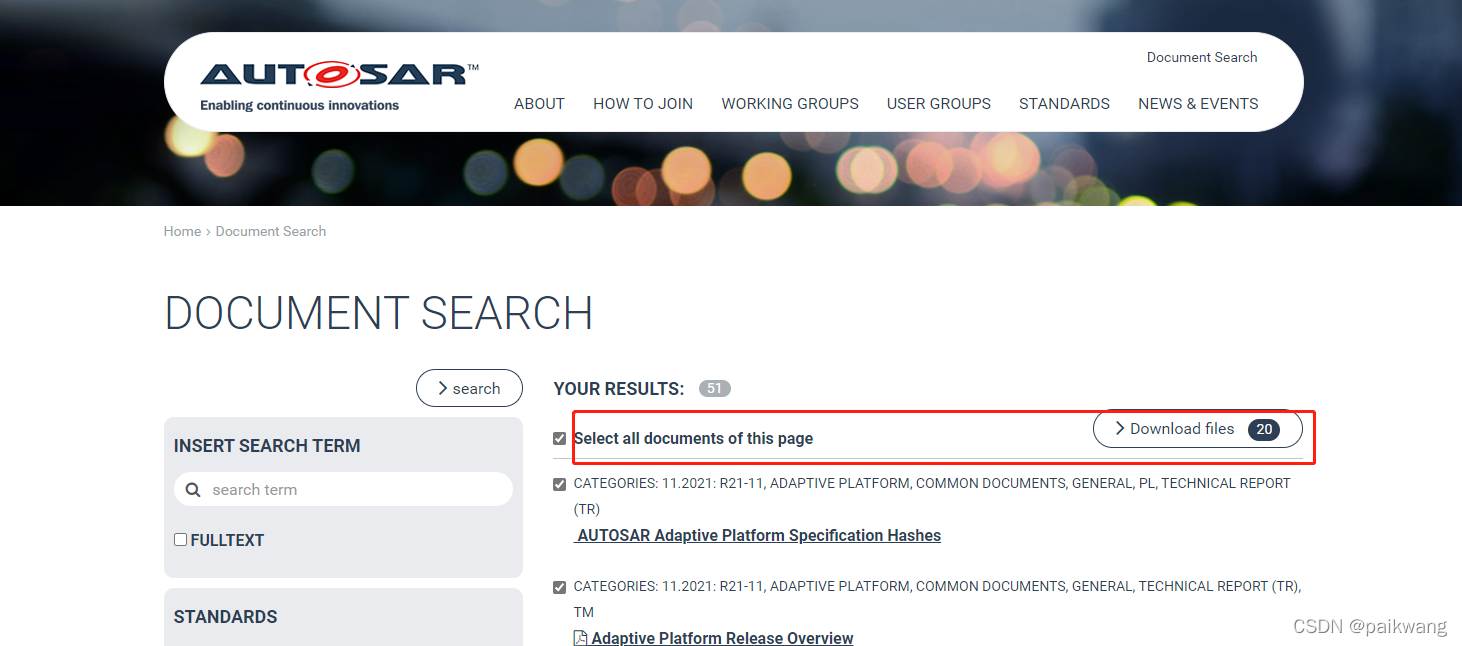The height and width of the screenshot is (646, 1462).
Task: Click the INSERT SEARCH TERM heading
Action: coord(267,446)
